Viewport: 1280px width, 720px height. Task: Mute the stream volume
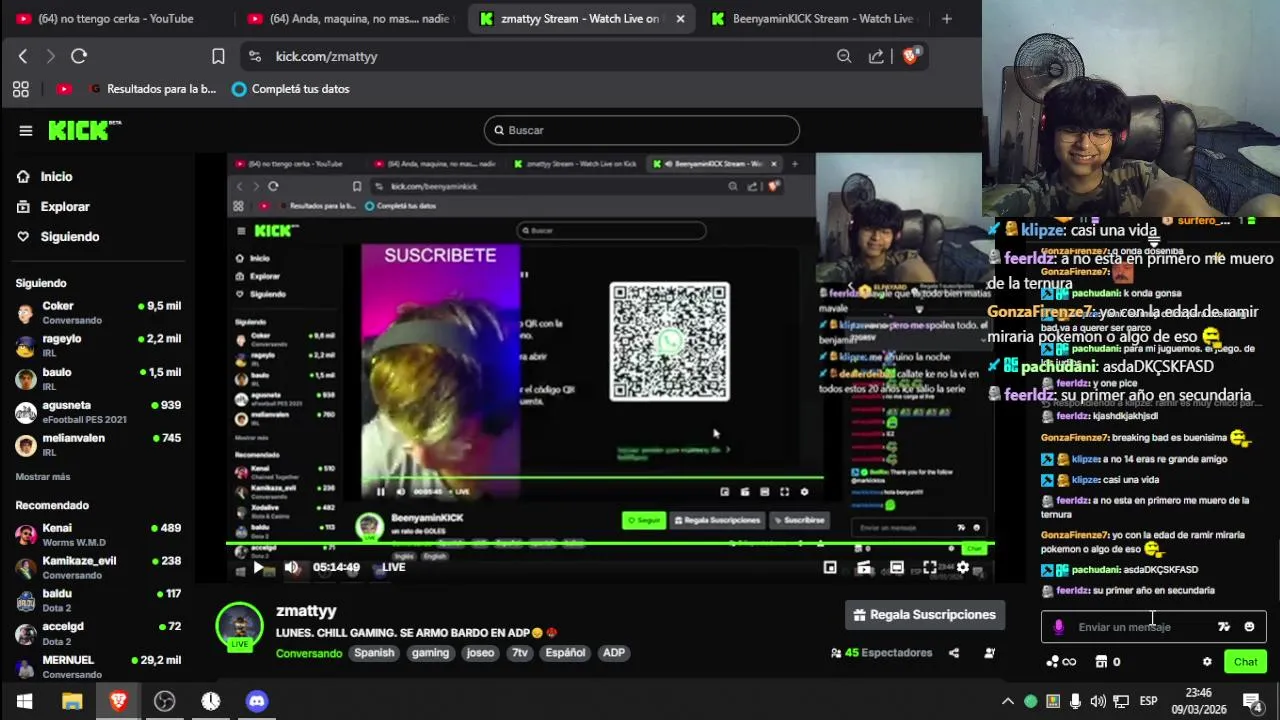(x=291, y=567)
